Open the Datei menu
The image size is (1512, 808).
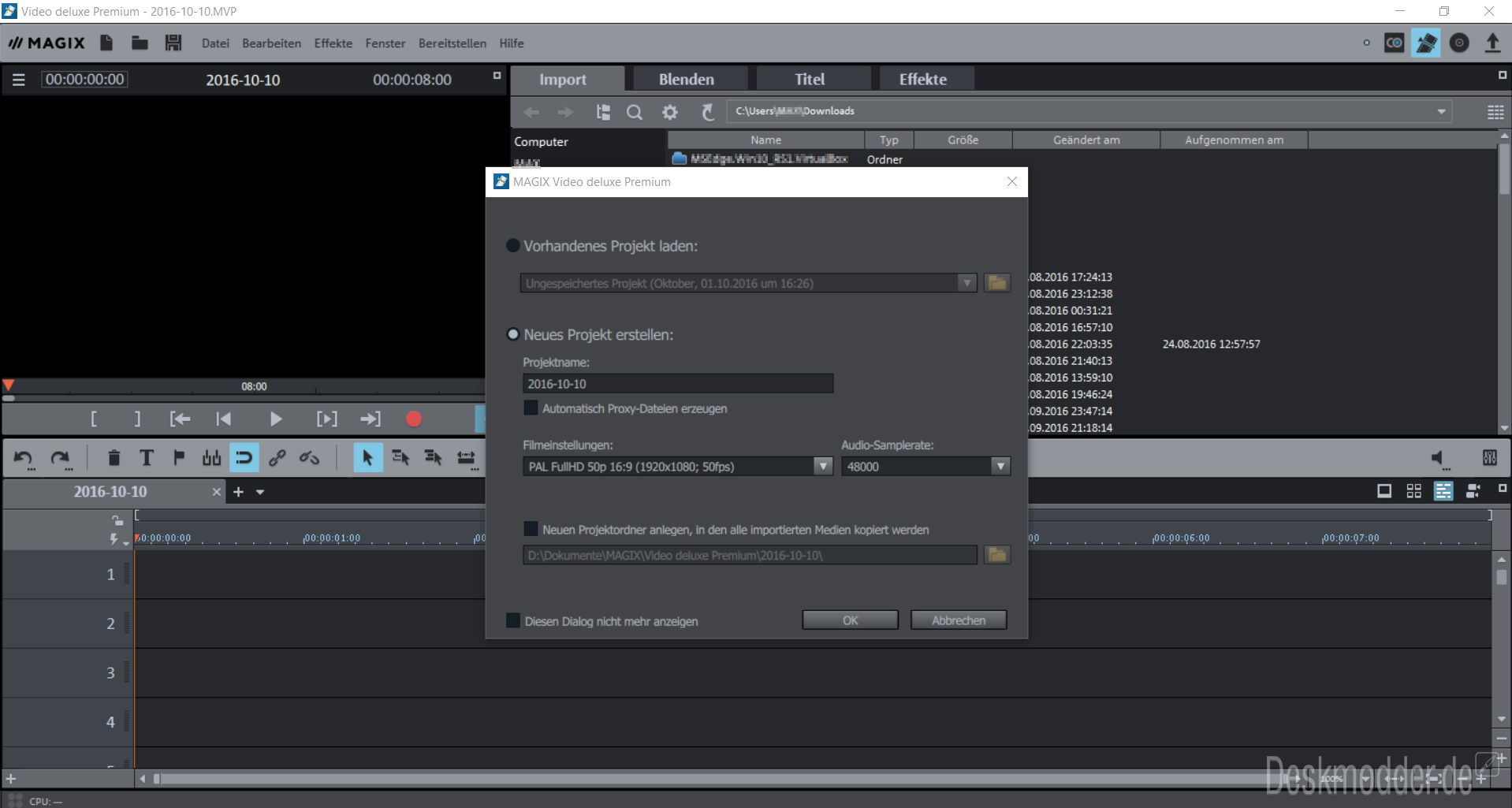(215, 43)
